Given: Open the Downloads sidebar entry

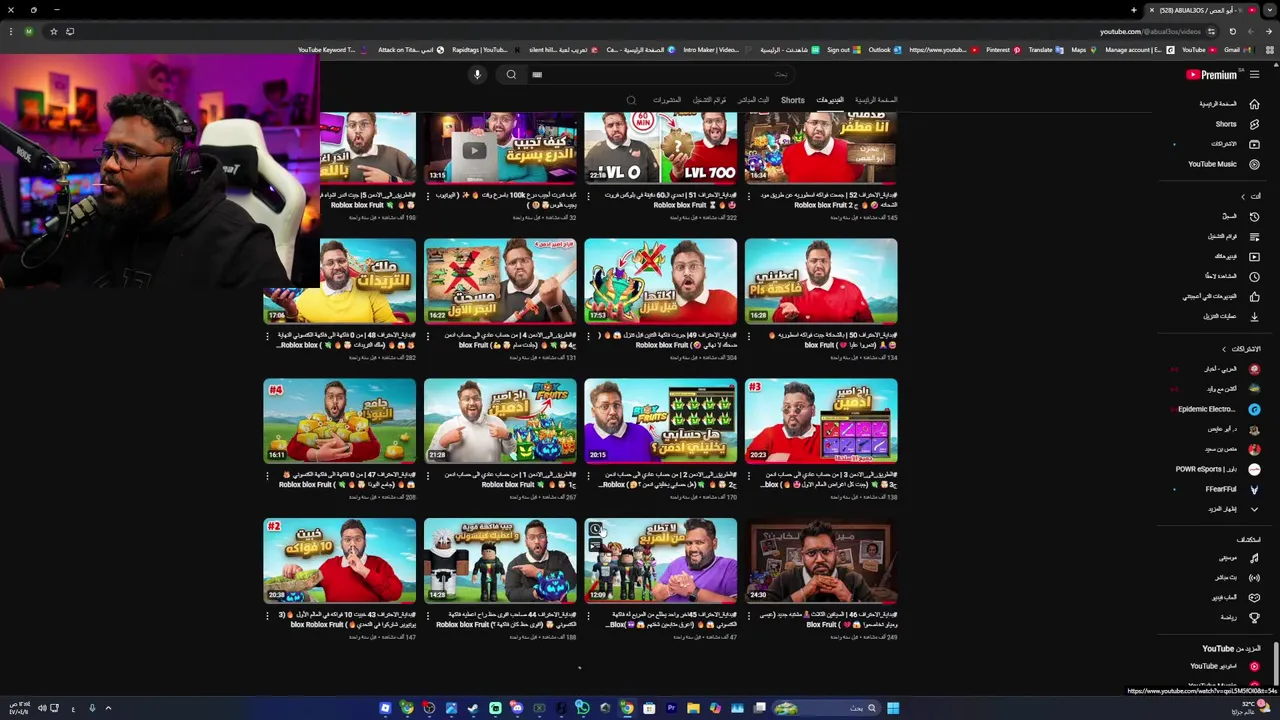Looking at the screenshot, I should 1230,316.
